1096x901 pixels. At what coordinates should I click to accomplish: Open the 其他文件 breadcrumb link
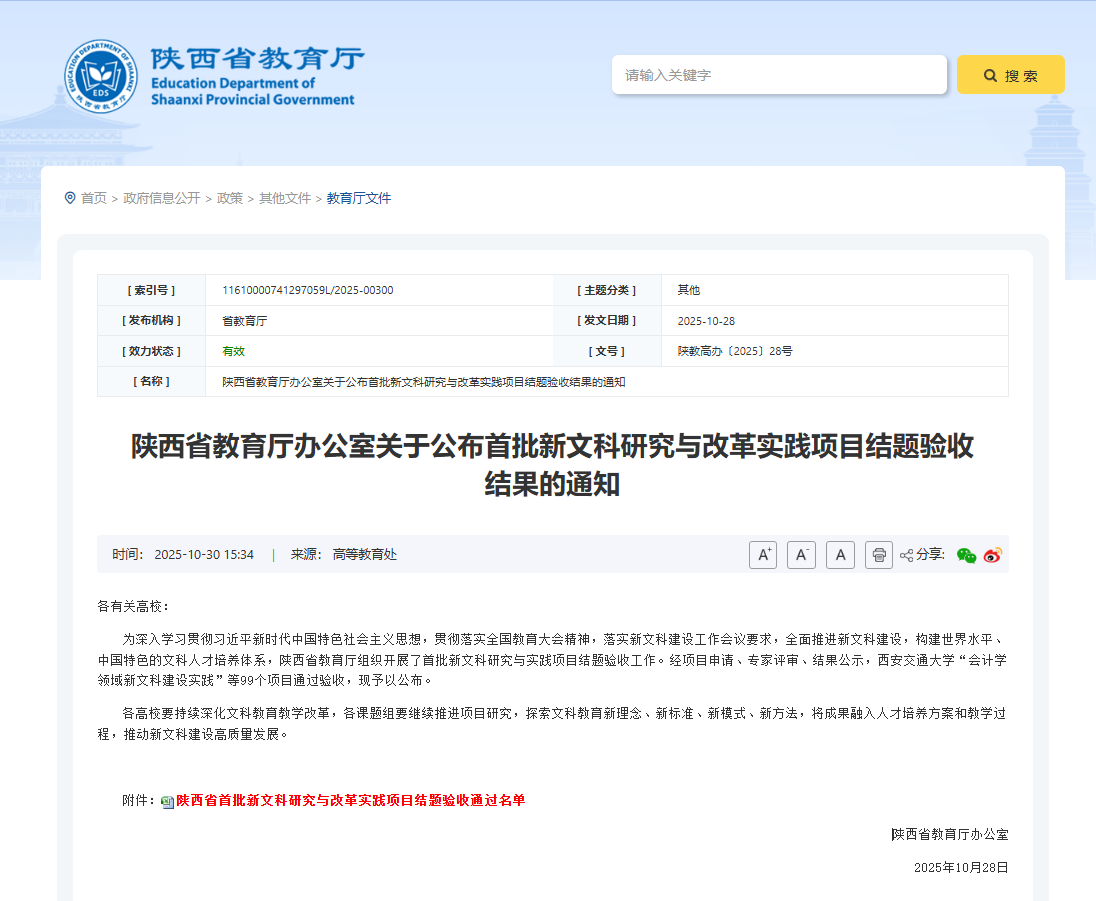coord(285,198)
